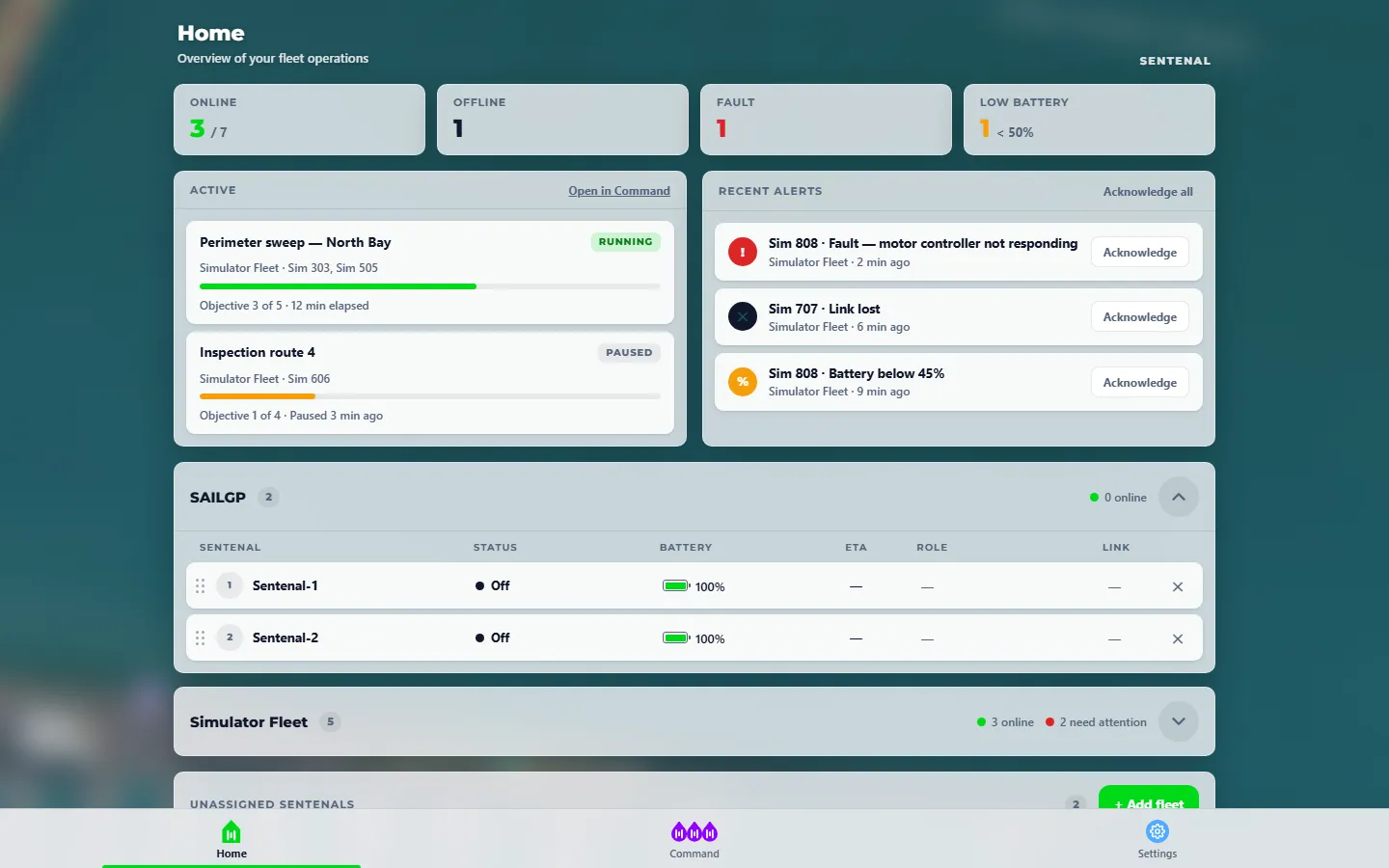Image resolution: width=1389 pixels, height=868 pixels.
Task: Click the Sentenal-1 battery icon
Action: [676, 585]
